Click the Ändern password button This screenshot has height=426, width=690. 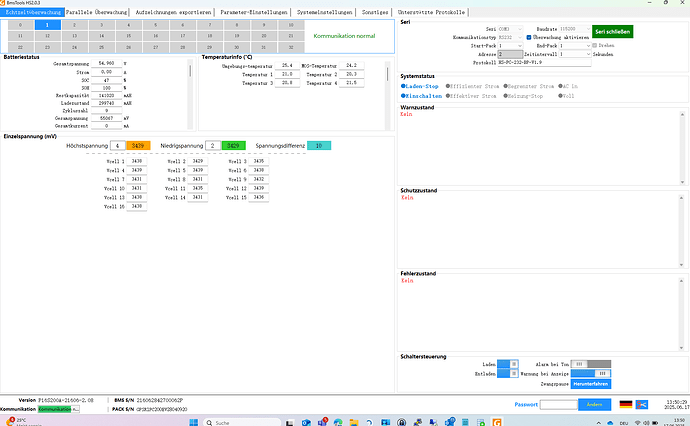click(594, 404)
